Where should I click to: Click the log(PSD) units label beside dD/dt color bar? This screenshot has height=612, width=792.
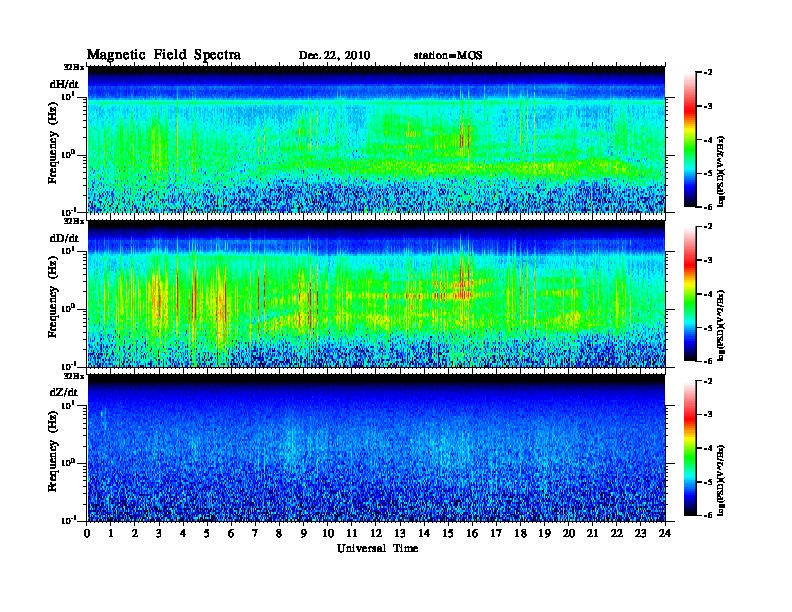pyautogui.click(x=721, y=325)
